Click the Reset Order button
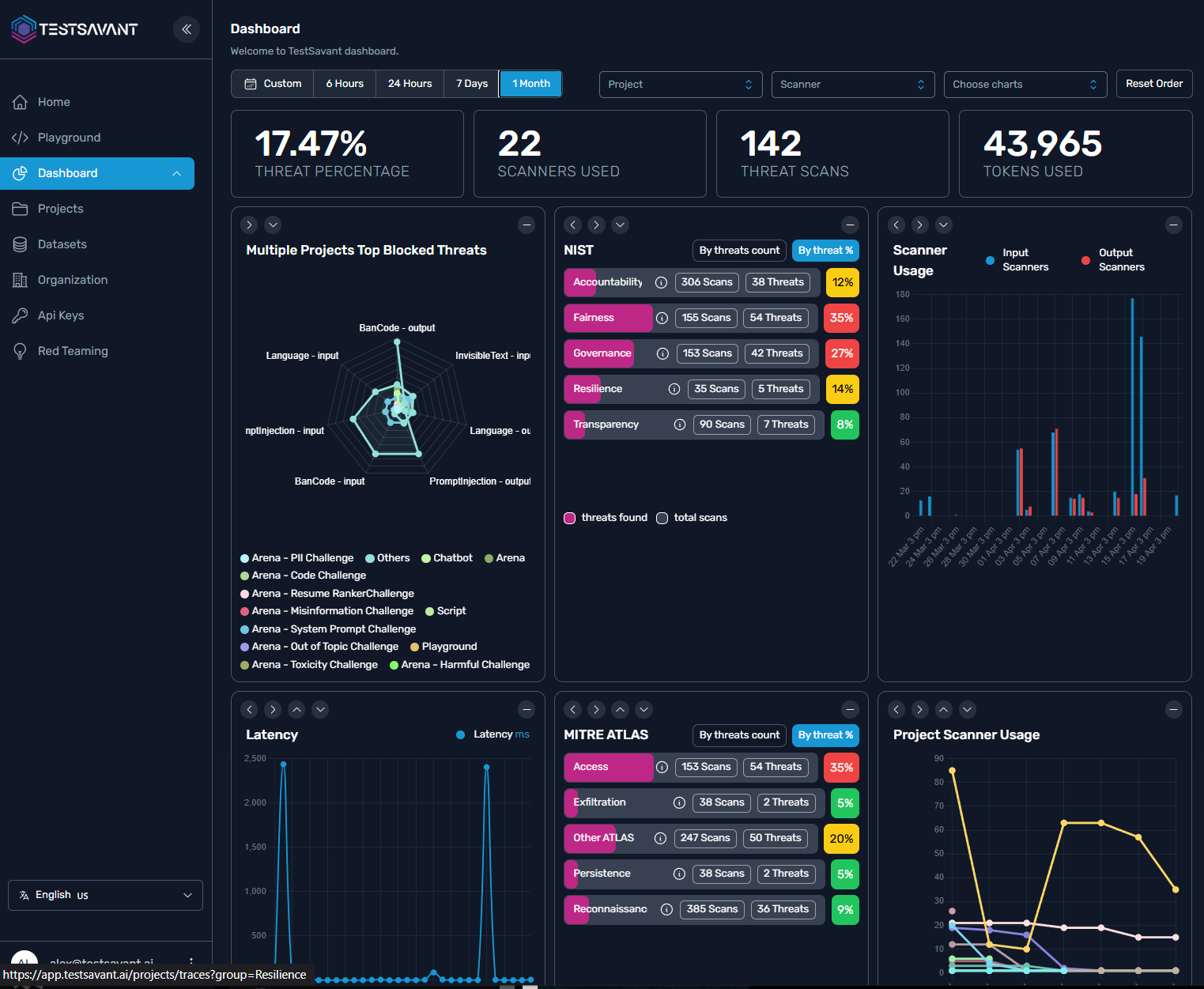Screen dimensions: 1204x989 [1153, 84]
